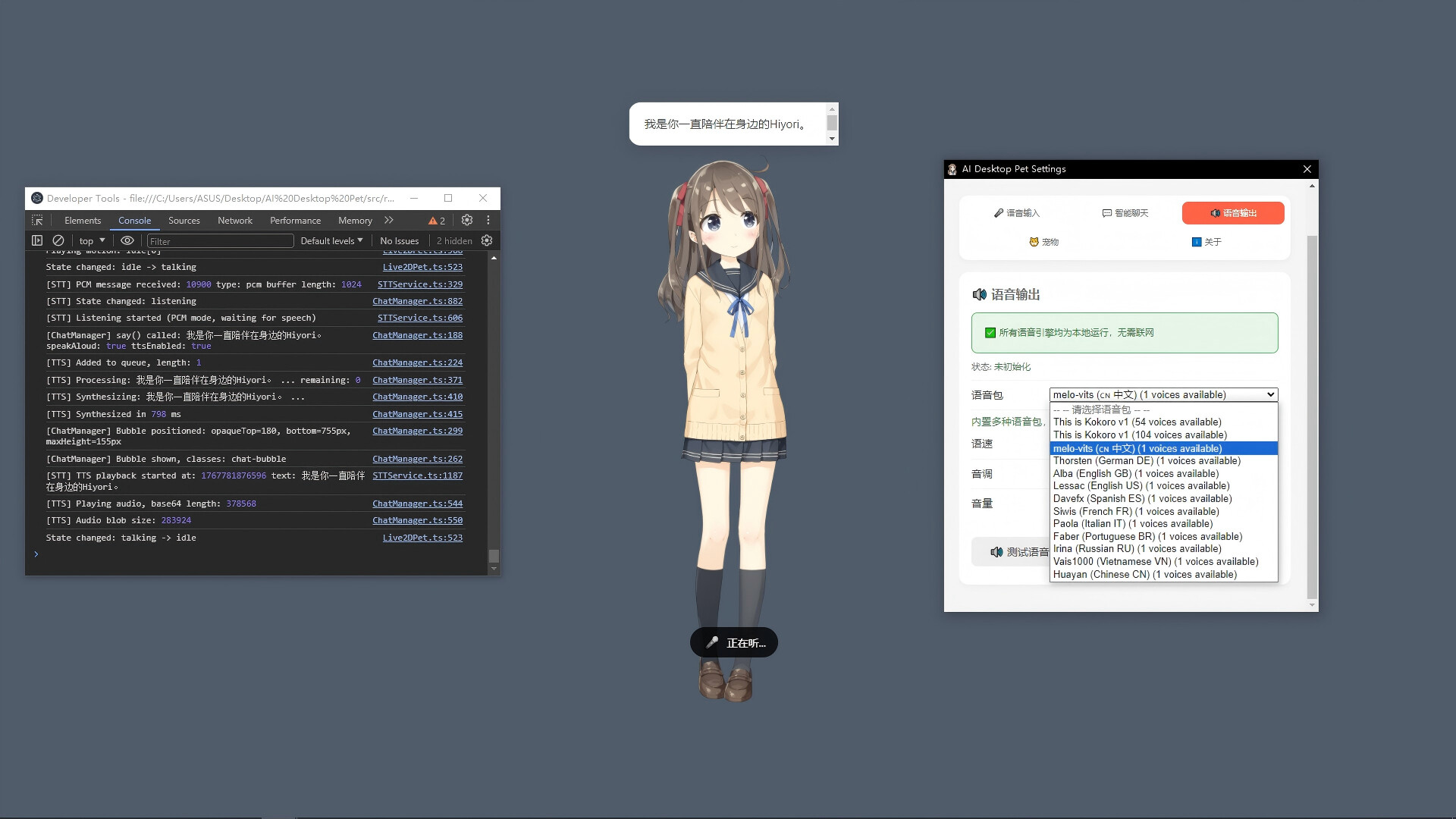Select Thorsten German DE voice option
Screen dimensions: 1456x819
click(x=1146, y=460)
